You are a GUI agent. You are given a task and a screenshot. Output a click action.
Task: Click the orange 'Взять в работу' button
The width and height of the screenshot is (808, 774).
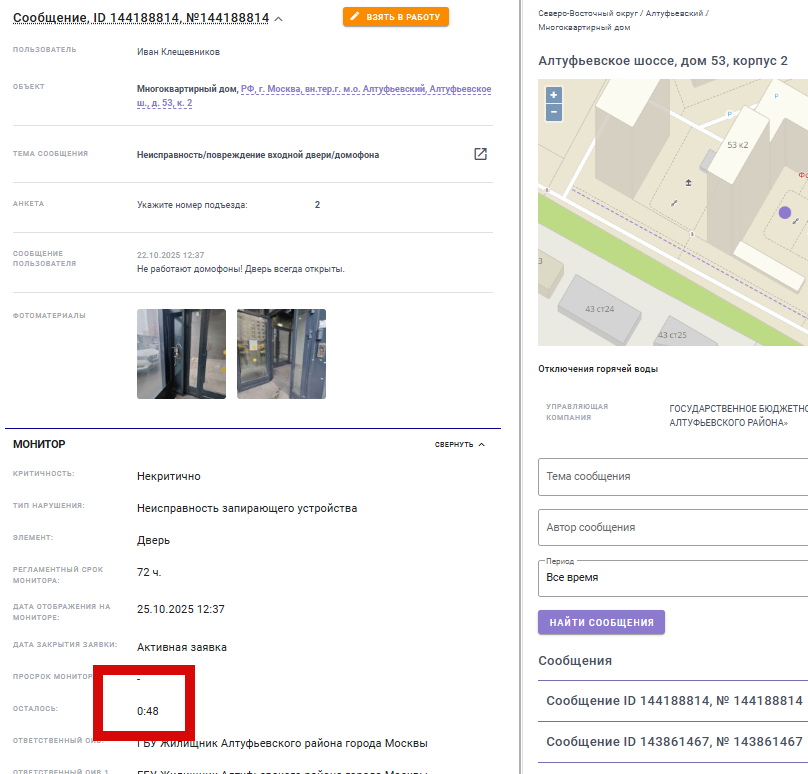(396, 17)
